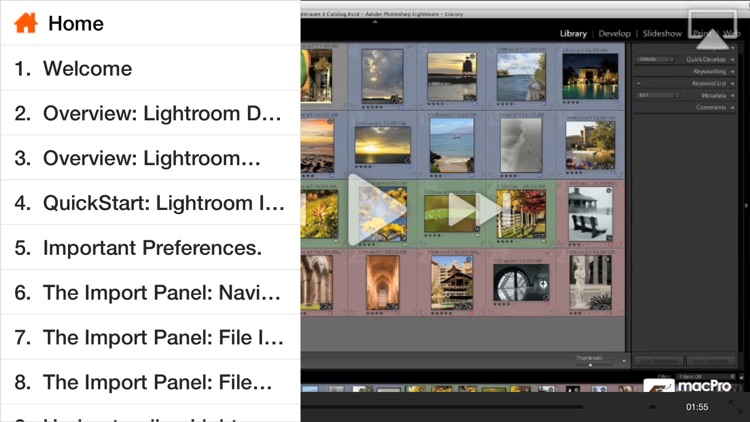Viewport: 750px width, 422px height.
Task: Open lesson 6 The Import Panel: Navi…
Action: pos(150,292)
